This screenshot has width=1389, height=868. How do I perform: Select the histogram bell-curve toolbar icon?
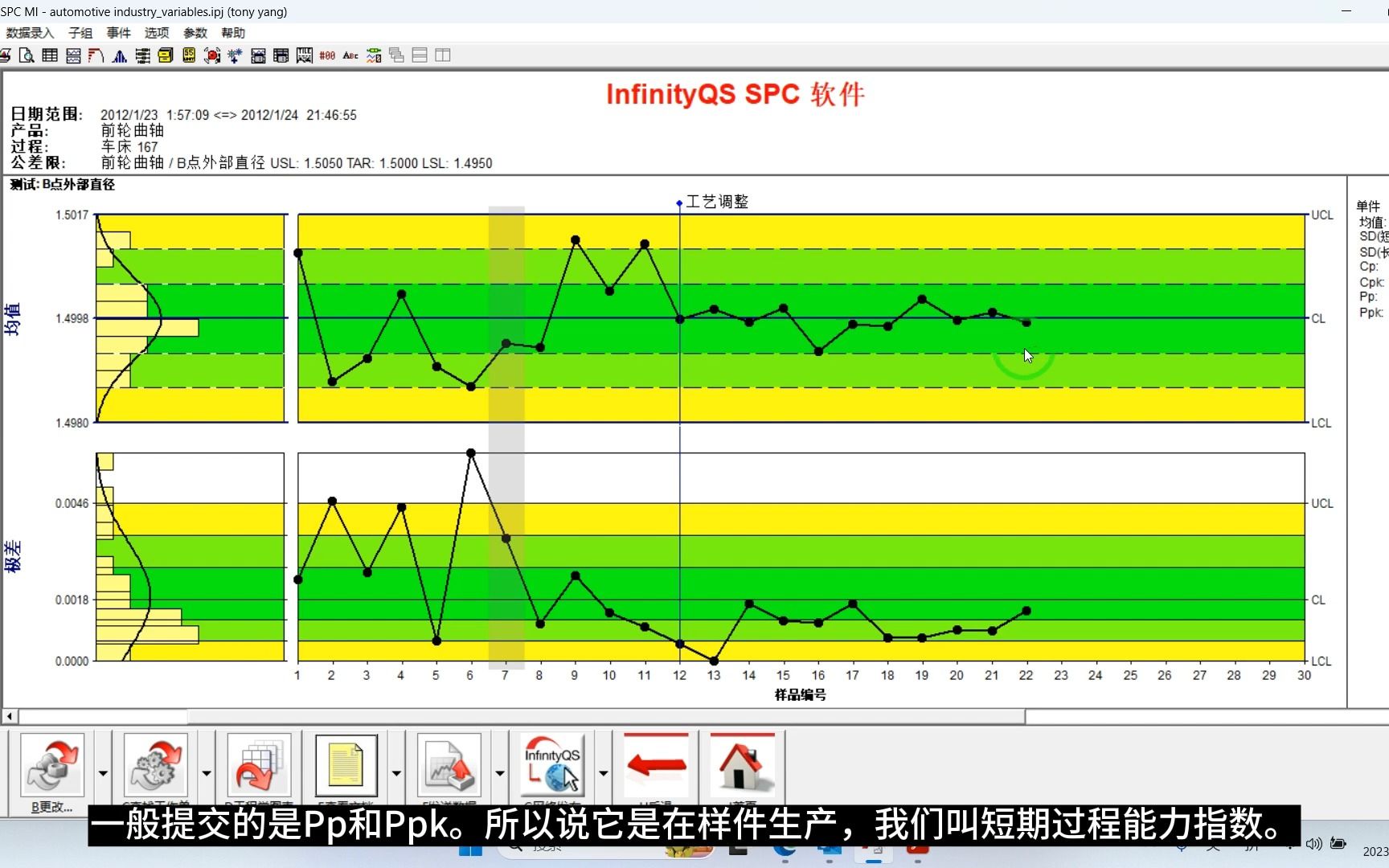pos(120,55)
